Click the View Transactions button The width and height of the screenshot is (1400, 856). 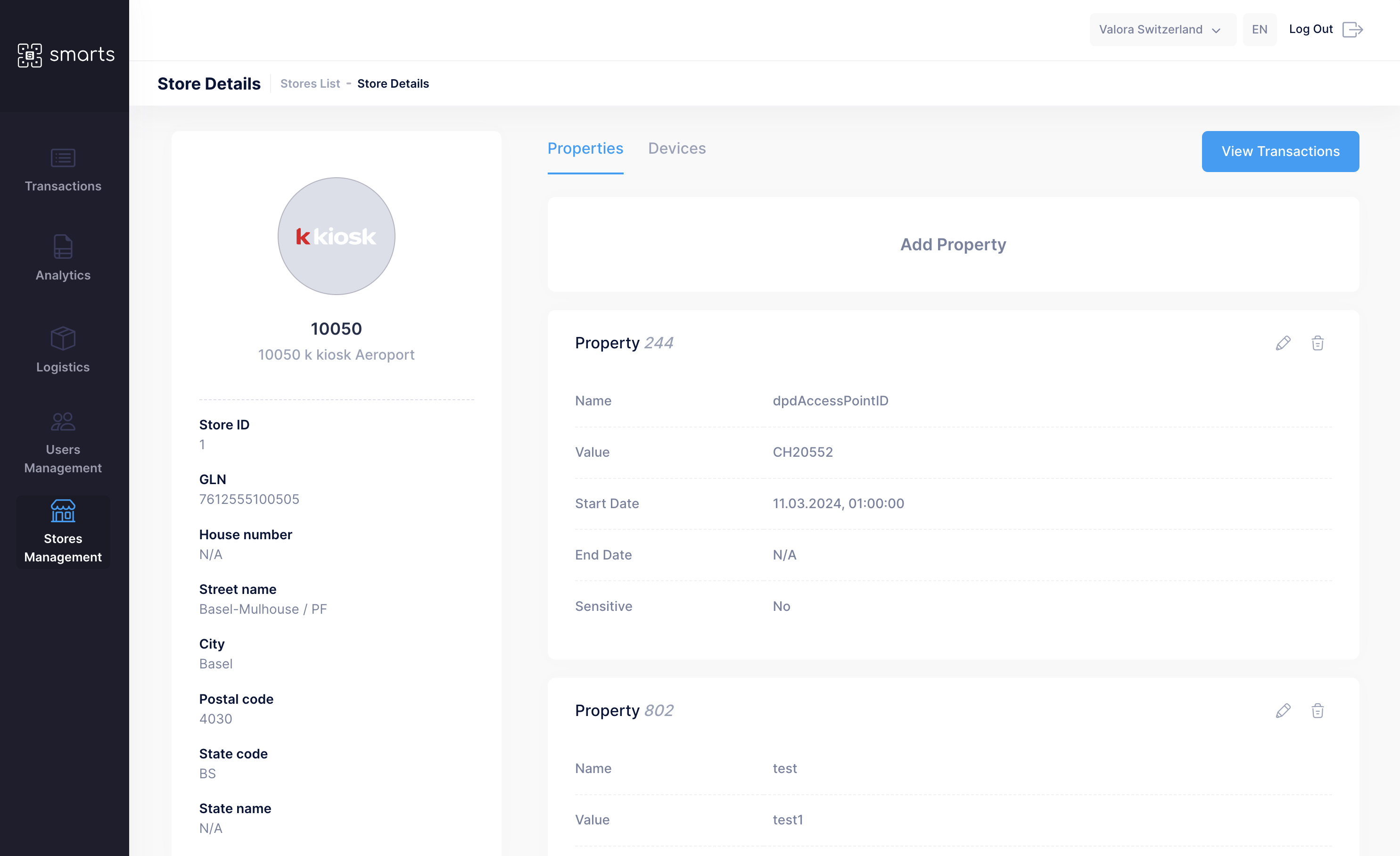pos(1280,152)
